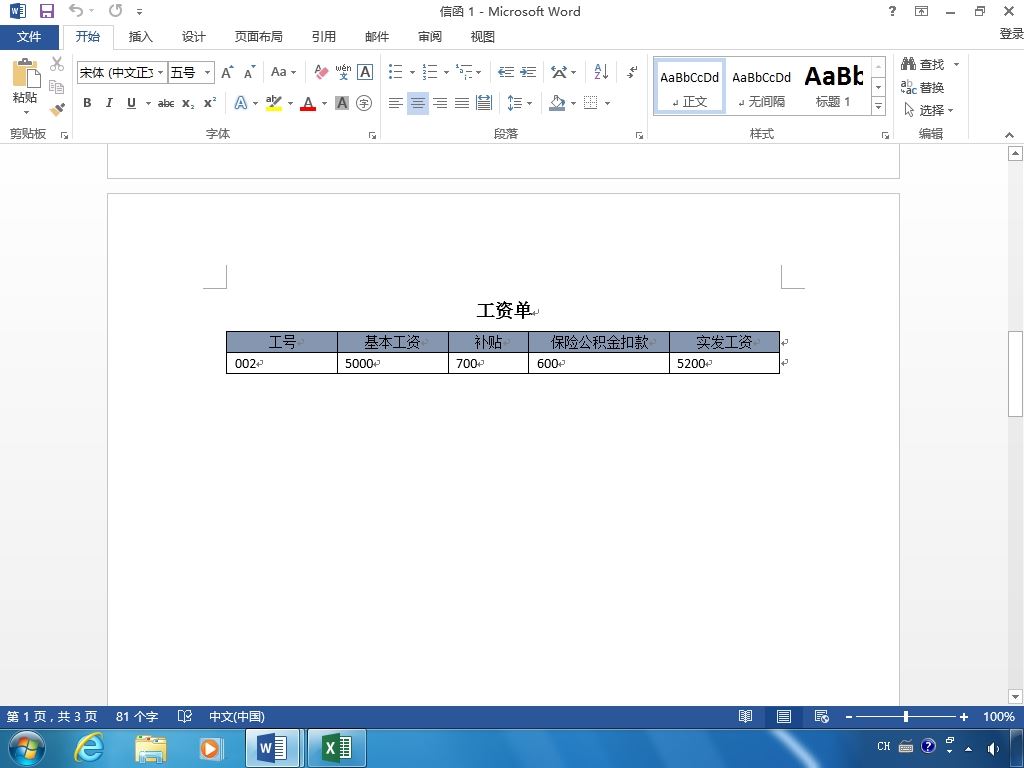Switch to 设计 Design tab
Screen dimensions: 1024x768
(x=193, y=37)
